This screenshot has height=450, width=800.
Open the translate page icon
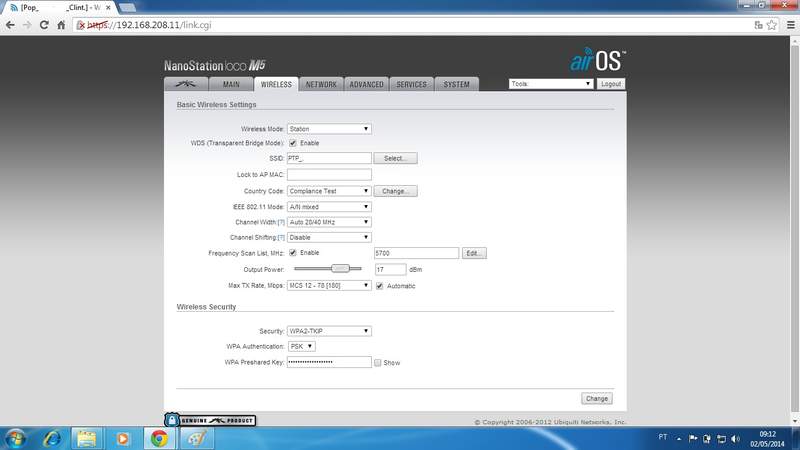[x=759, y=25]
